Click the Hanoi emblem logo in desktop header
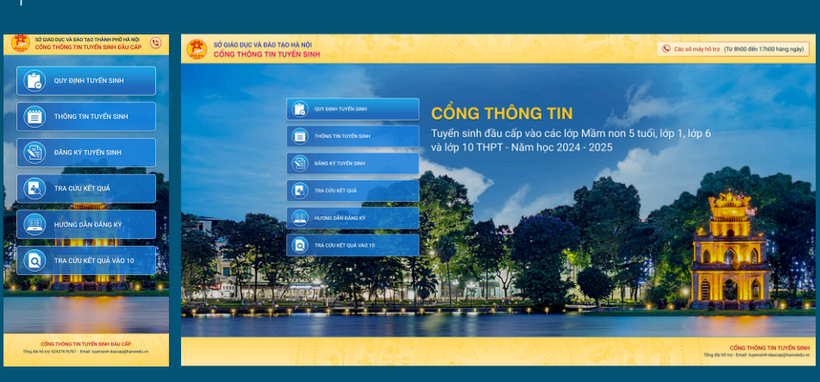The height and width of the screenshot is (382, 820). coord(197,49)
